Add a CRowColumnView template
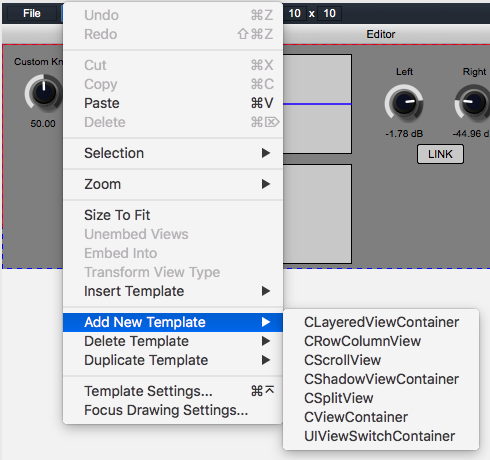The image size is (490, 460). click(381, 341)
